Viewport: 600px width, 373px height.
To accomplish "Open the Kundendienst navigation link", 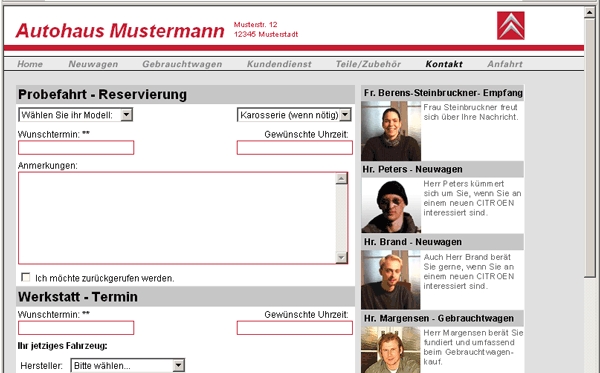I will click(x=279, y=64).
